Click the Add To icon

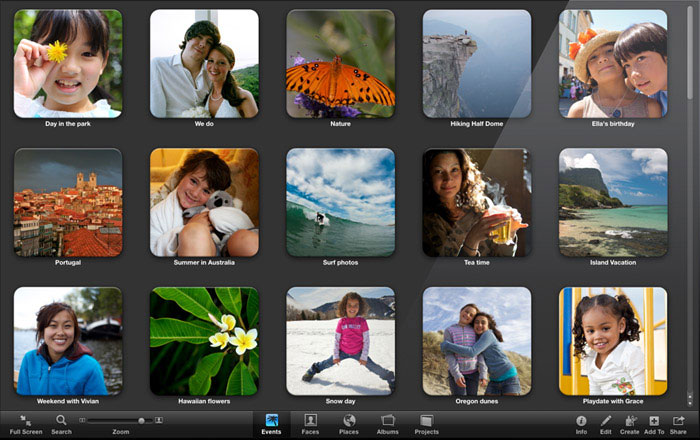[x=654, y=421]
